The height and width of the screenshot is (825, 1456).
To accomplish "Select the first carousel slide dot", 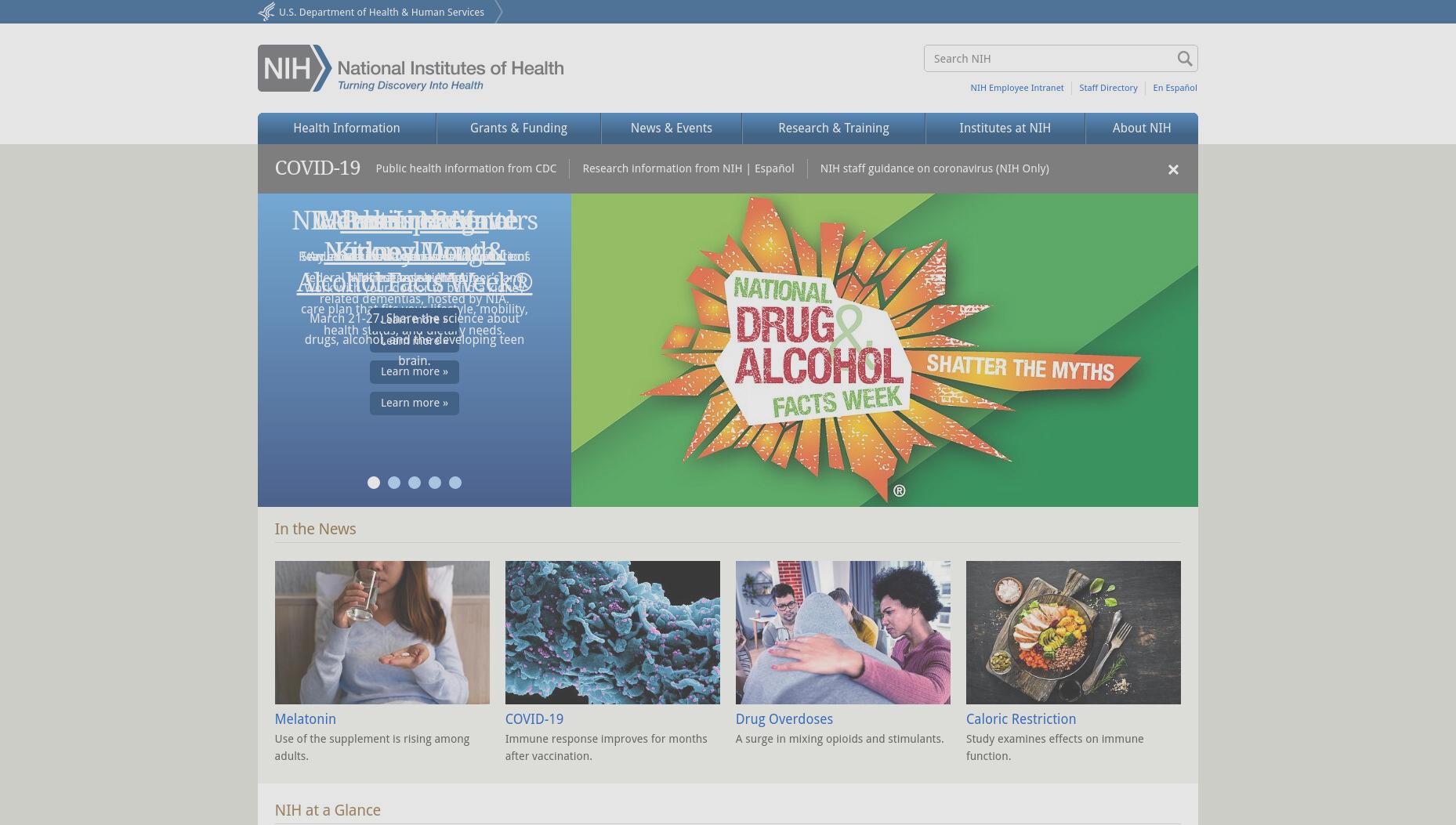I will click(374, 483).
